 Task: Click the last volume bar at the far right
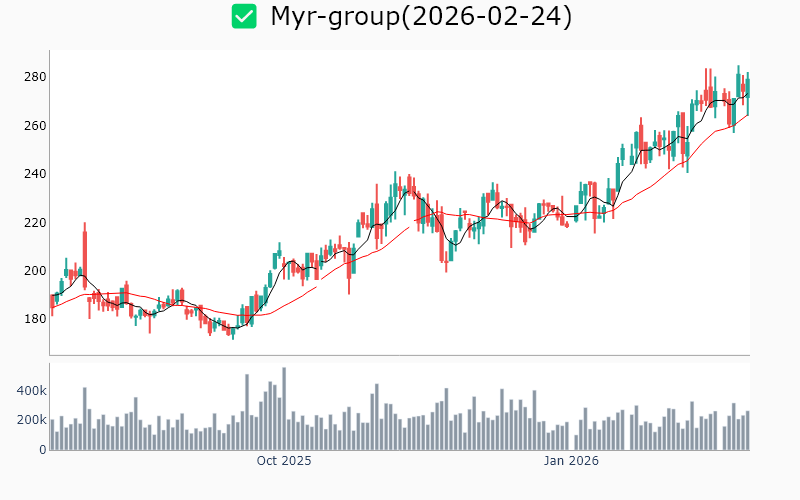coord(747,430)
